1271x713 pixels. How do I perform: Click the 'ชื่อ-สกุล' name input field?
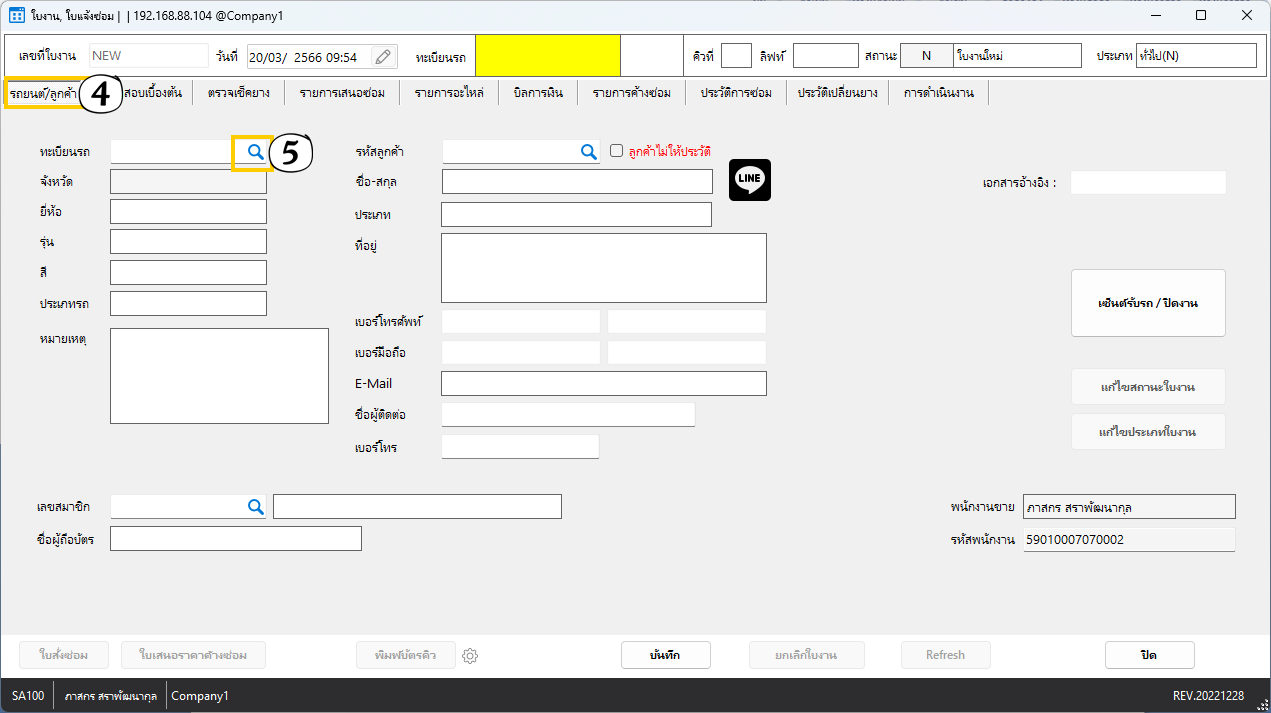coord(577,181)
